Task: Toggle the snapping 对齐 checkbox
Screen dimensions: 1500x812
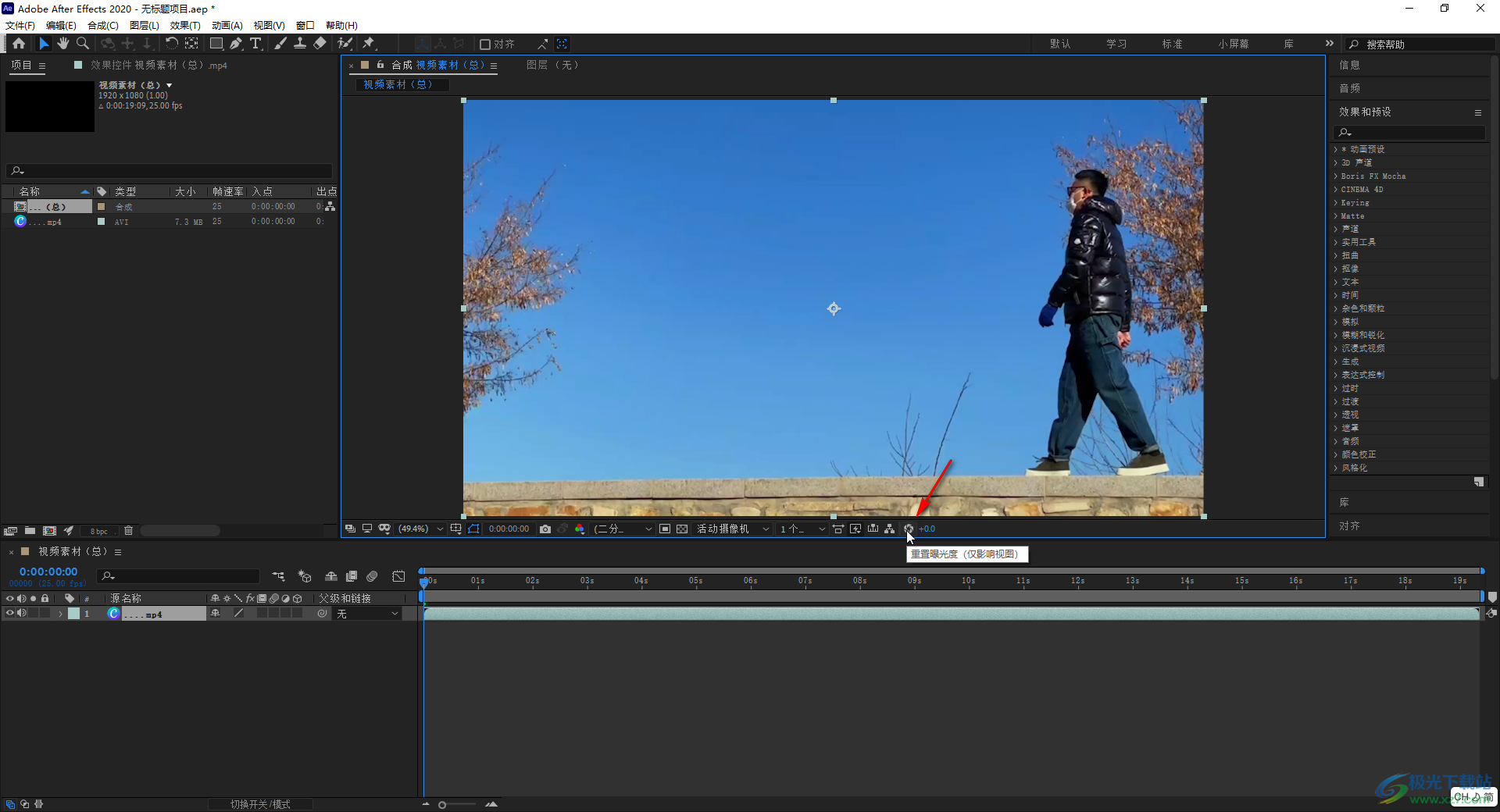Action: coord(485,45)
